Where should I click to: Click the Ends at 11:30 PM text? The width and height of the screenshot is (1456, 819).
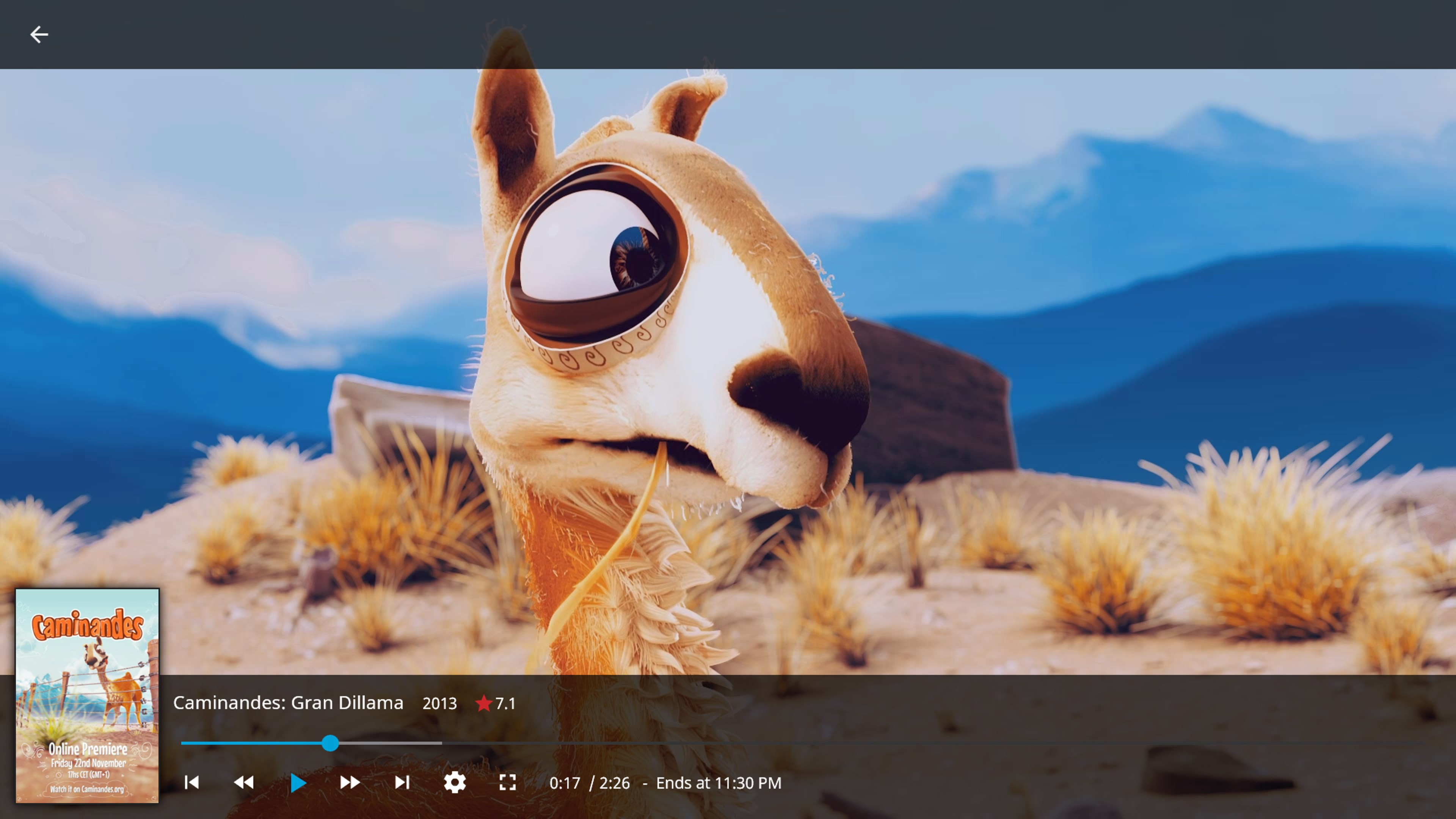[718, 783]
